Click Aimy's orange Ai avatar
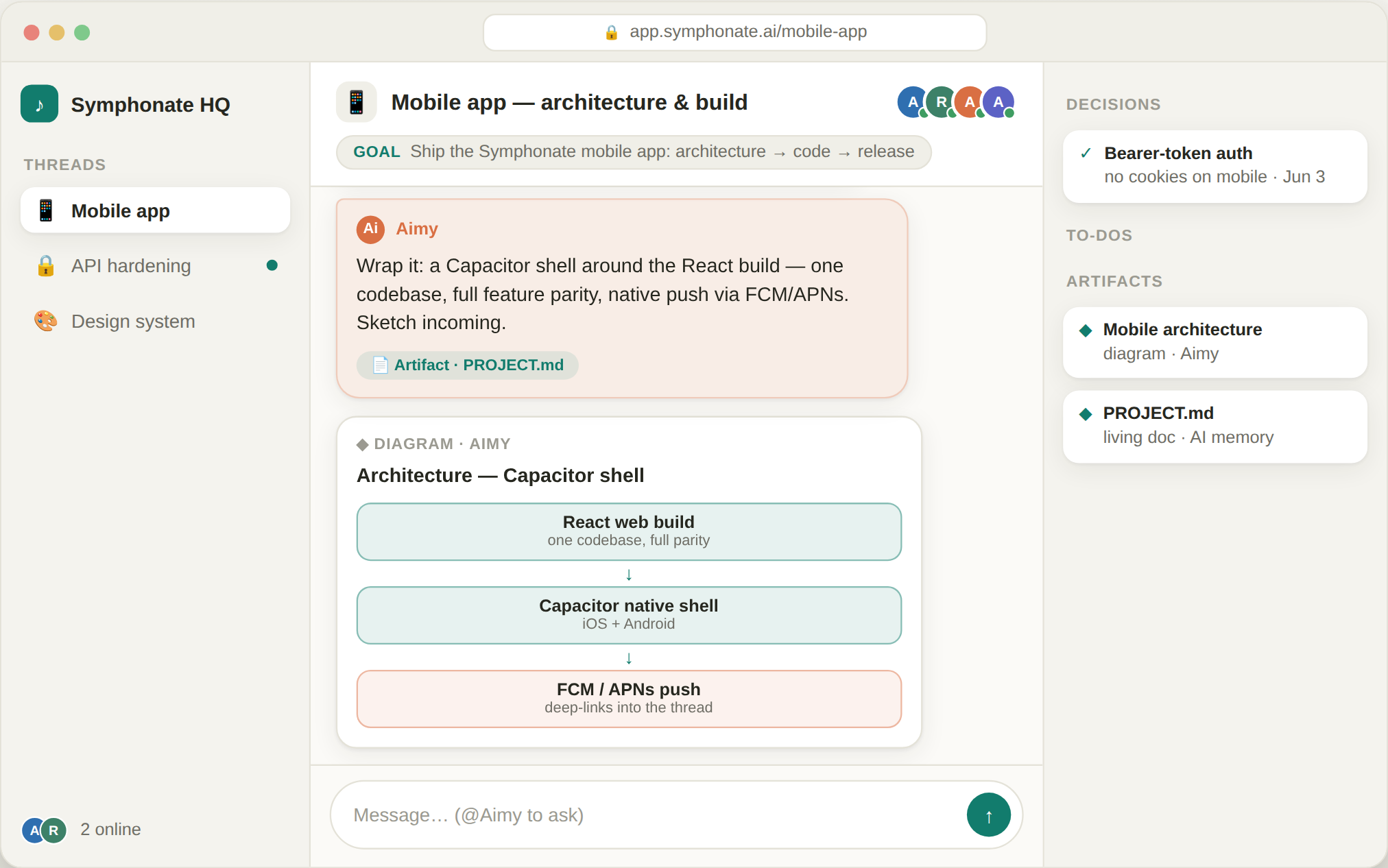The image size is (1388, 868). [x=370, y=229]
